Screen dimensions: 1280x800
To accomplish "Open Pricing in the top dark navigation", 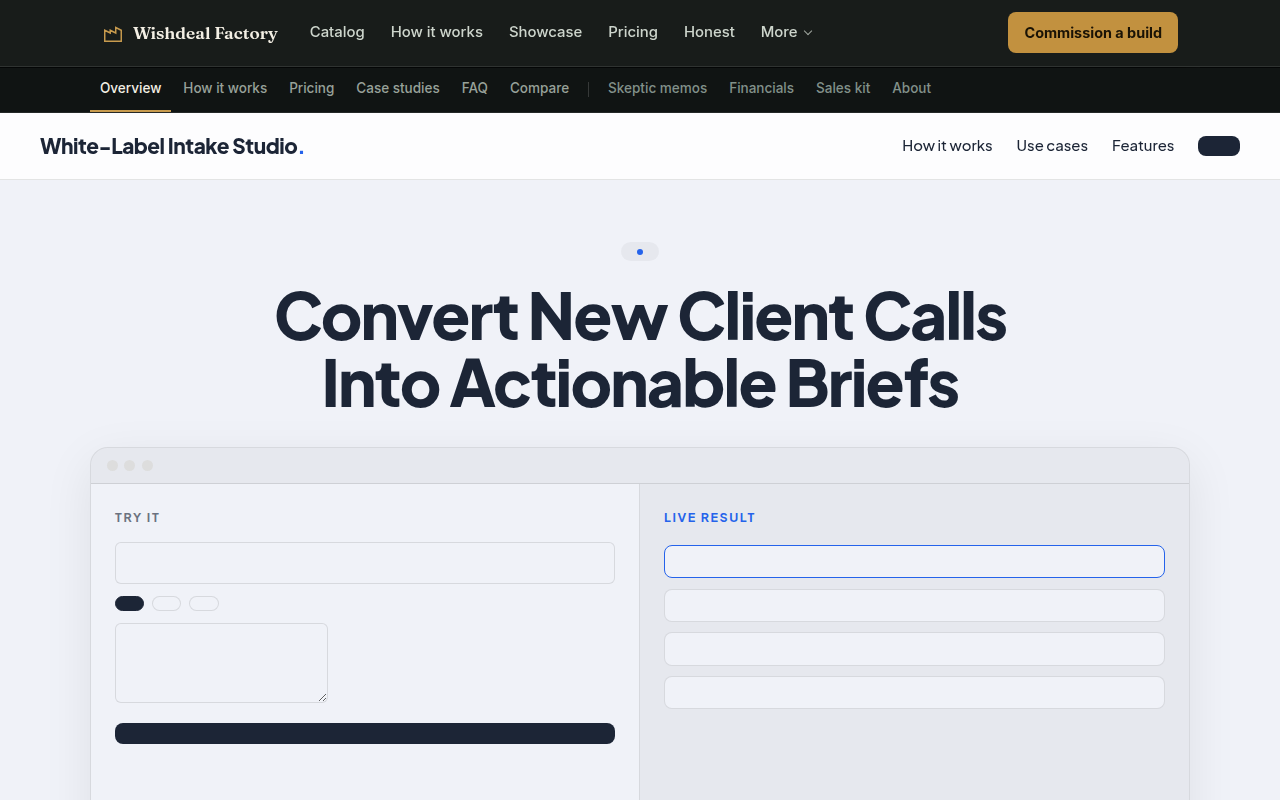I will [633, 32].
